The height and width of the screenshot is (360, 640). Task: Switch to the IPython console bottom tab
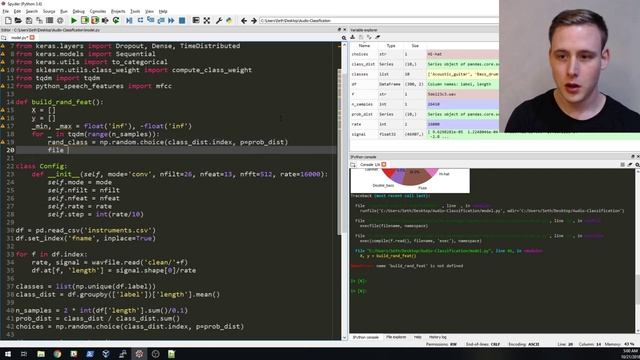pyautogui.click(x=365, y=337)
